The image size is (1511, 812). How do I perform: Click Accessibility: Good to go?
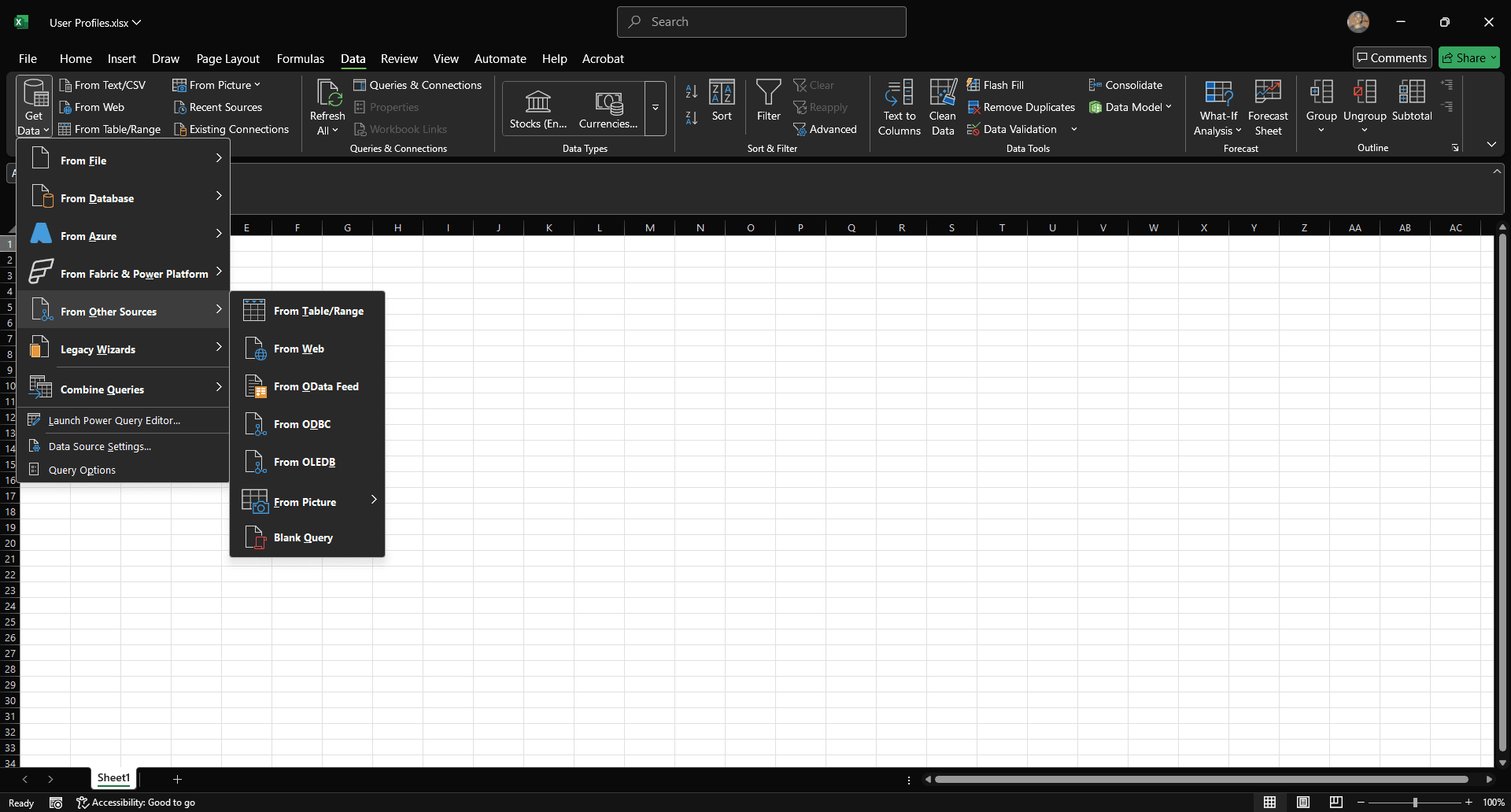point(135,803)
